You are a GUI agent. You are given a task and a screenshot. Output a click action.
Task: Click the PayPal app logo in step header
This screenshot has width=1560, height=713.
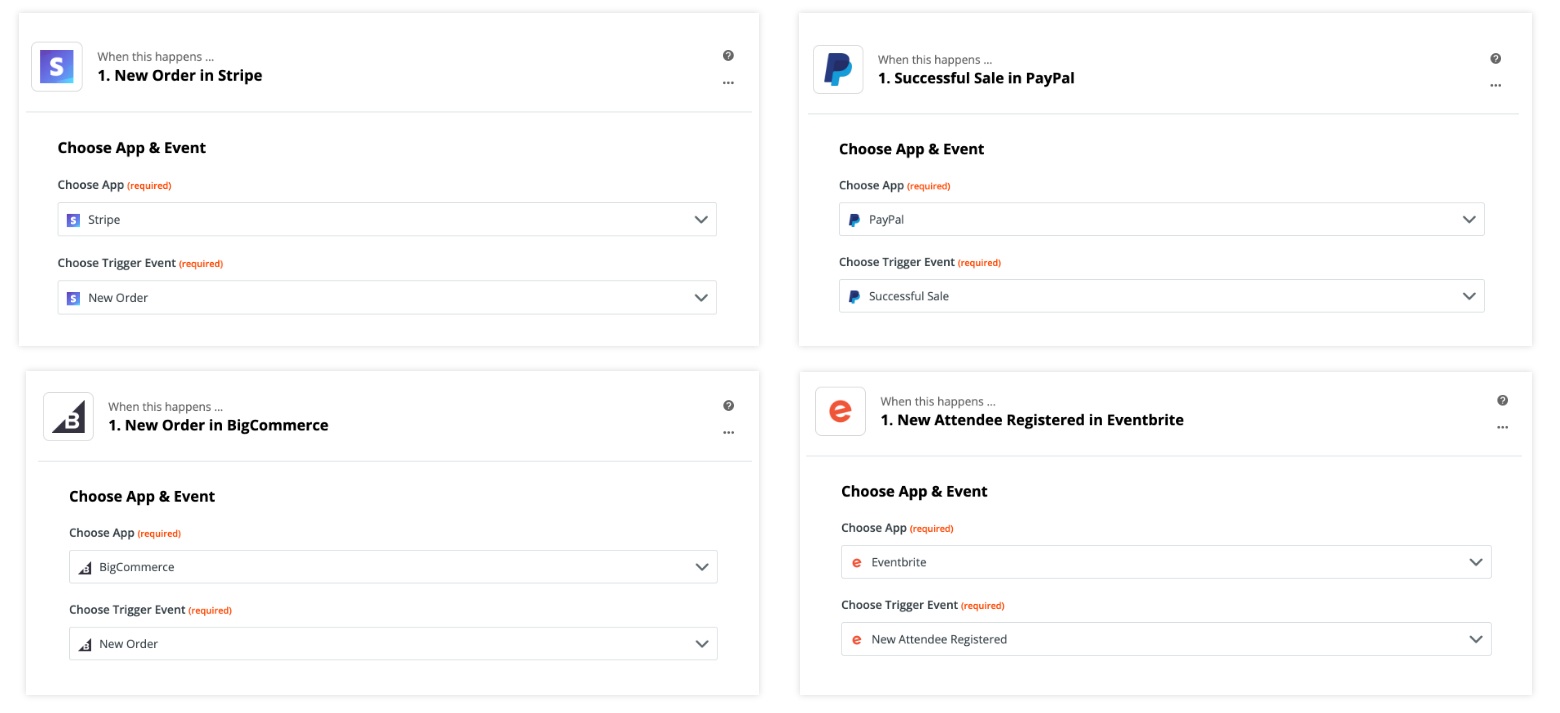pyautogui.click(x=837, y=69)
